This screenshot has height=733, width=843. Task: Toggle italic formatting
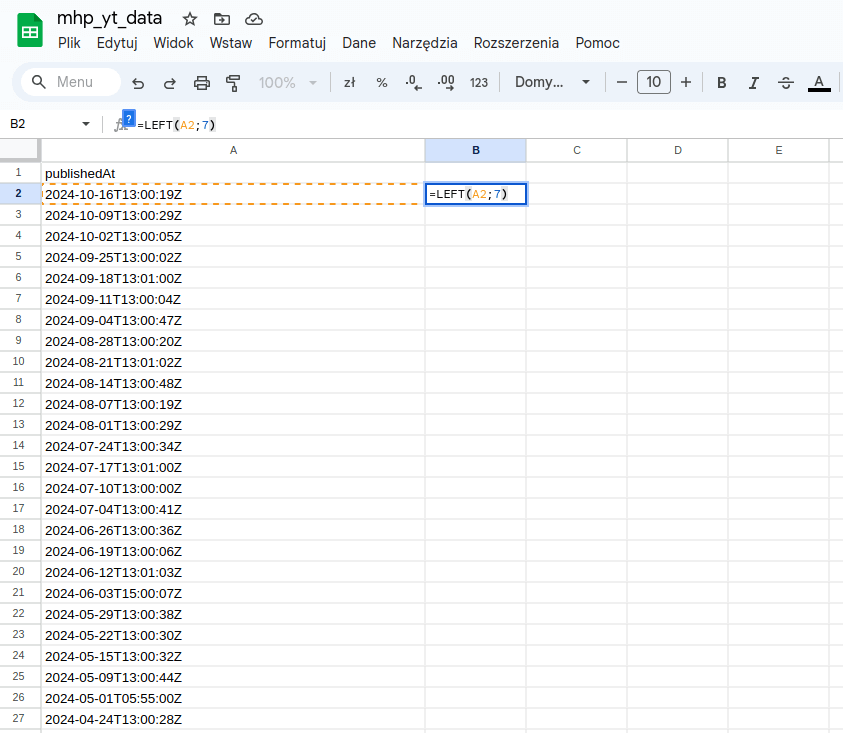coord(753,83)
